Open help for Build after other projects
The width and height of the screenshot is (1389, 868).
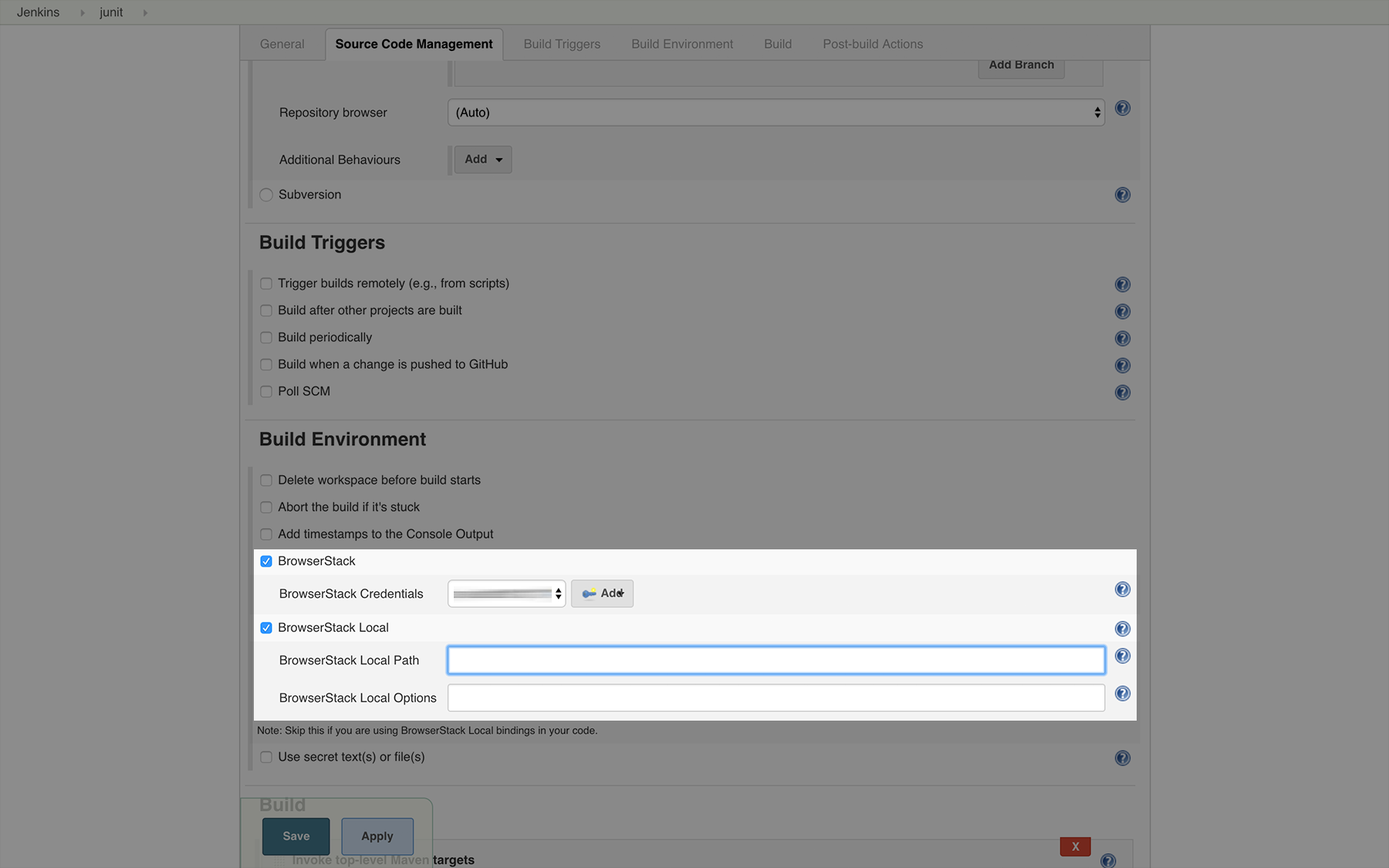(x=1123, y=311)
